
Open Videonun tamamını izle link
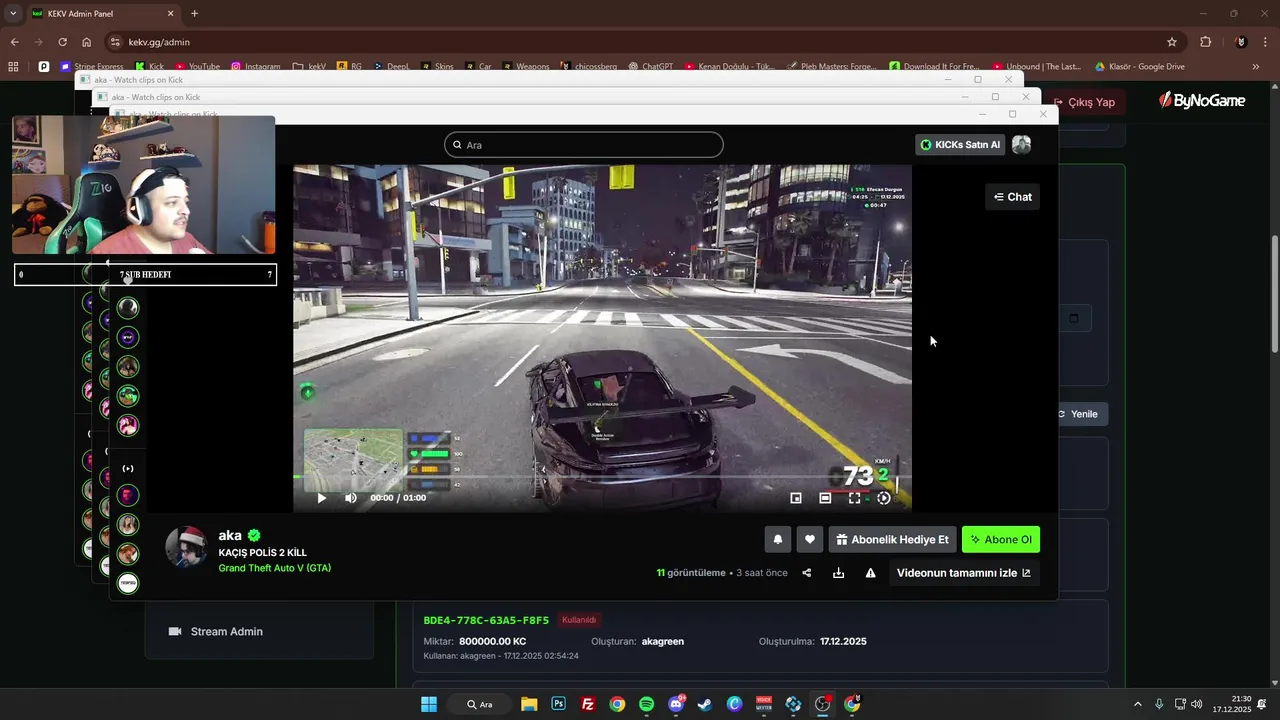964,573
